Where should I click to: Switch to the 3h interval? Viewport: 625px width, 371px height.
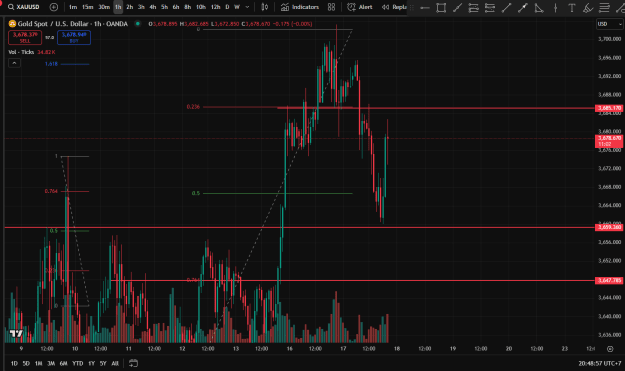(141, 7)
